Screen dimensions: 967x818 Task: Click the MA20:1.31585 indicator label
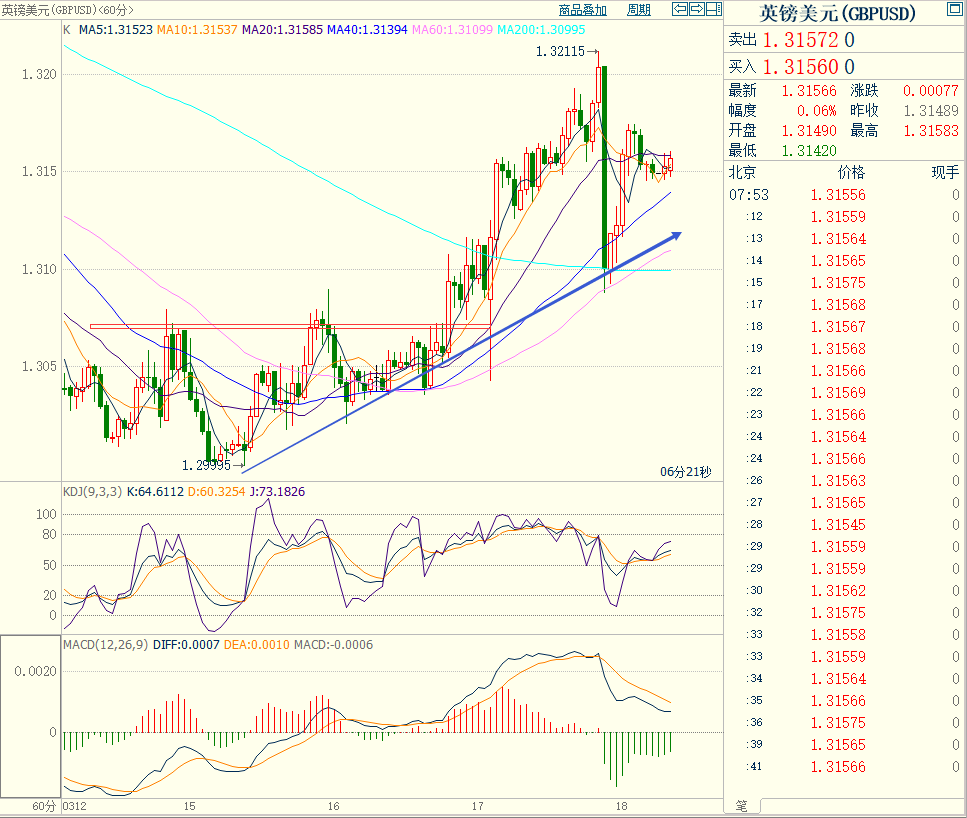[282, 30]
